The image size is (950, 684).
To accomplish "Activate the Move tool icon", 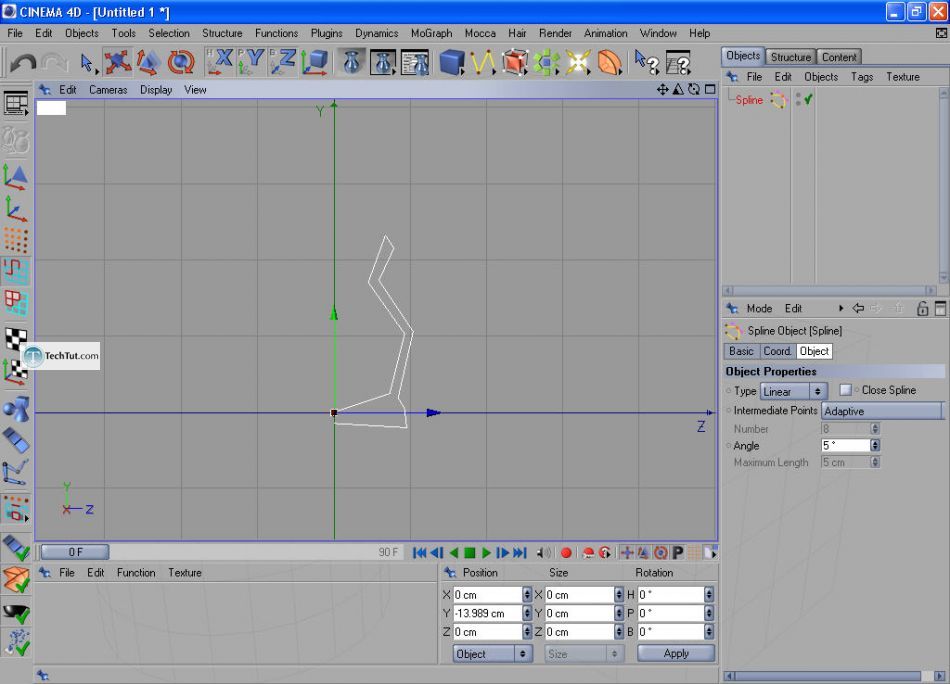I will tap(118, 62).
